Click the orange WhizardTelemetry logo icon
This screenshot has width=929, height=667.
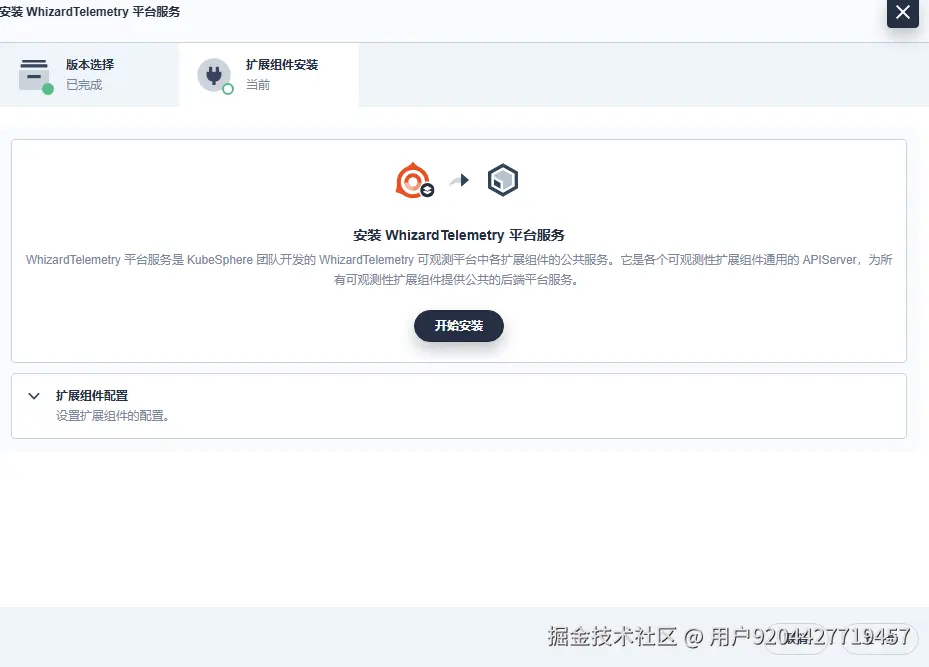tap(414, 180)
